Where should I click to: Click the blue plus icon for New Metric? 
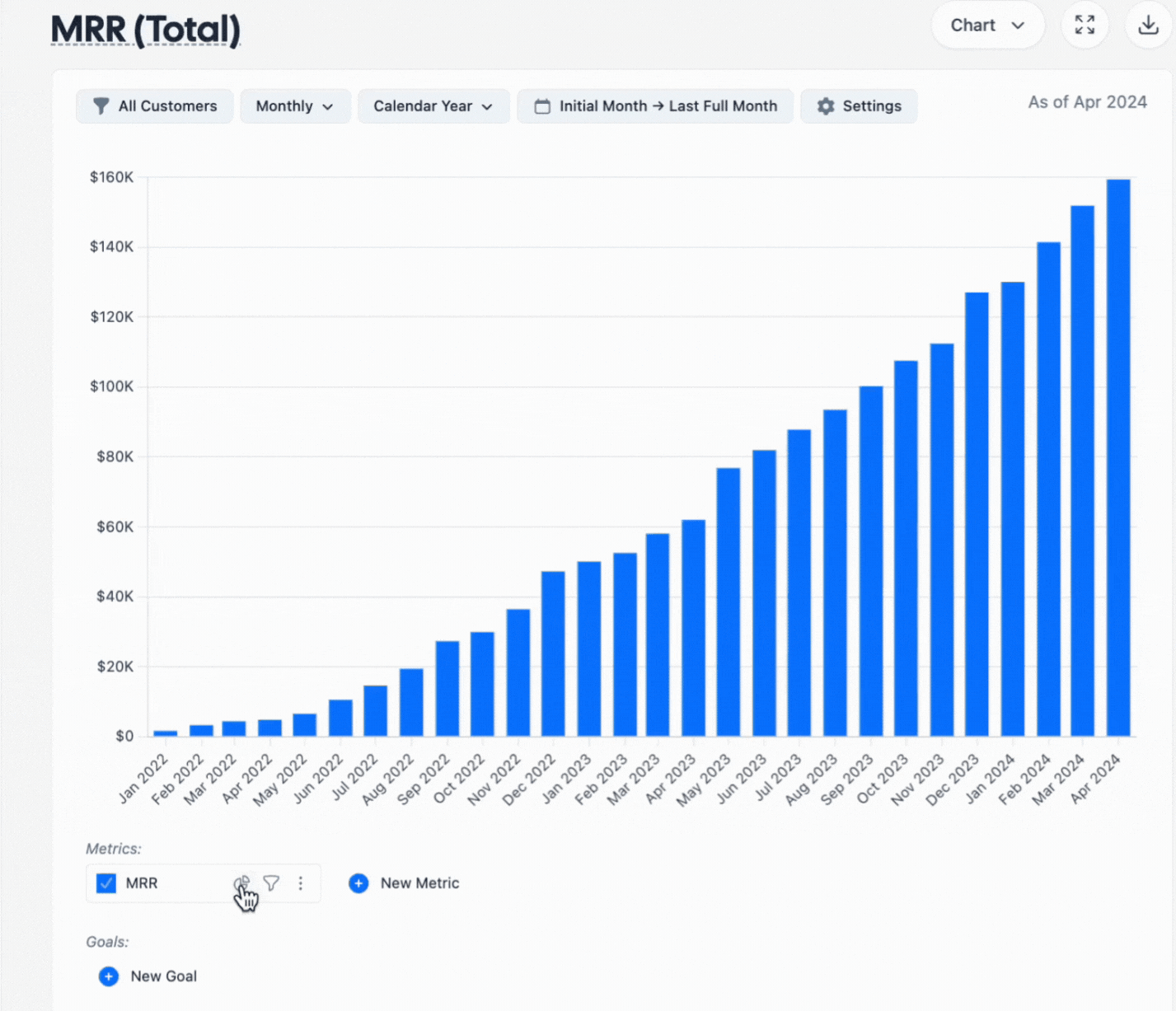[358, 883]
